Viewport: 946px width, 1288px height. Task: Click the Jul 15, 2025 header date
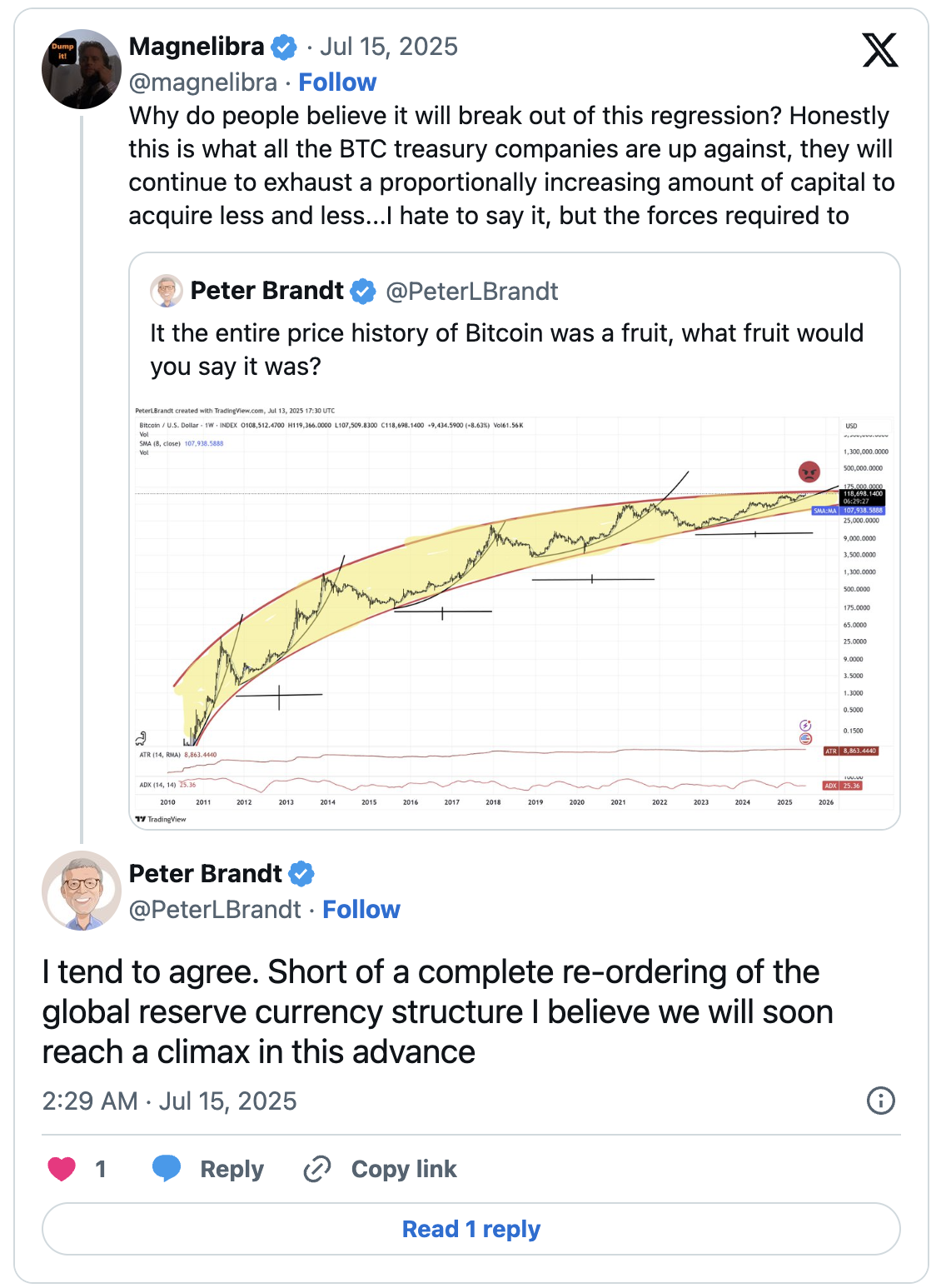click(x=389, y=47)
